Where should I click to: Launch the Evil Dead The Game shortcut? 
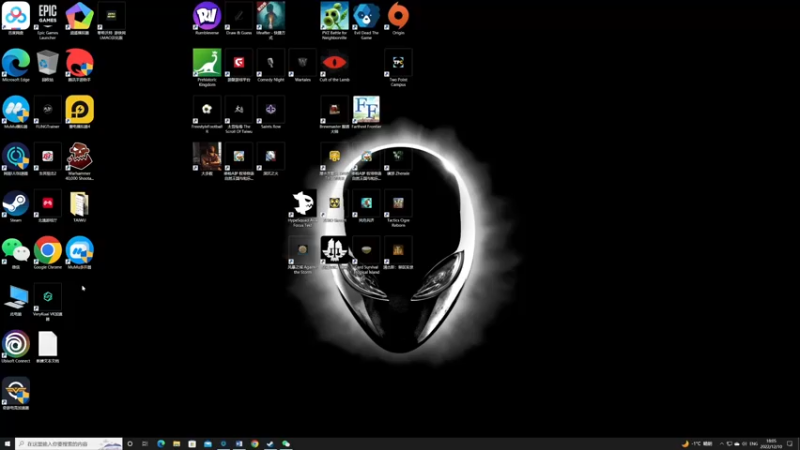(x=366, y=20)
